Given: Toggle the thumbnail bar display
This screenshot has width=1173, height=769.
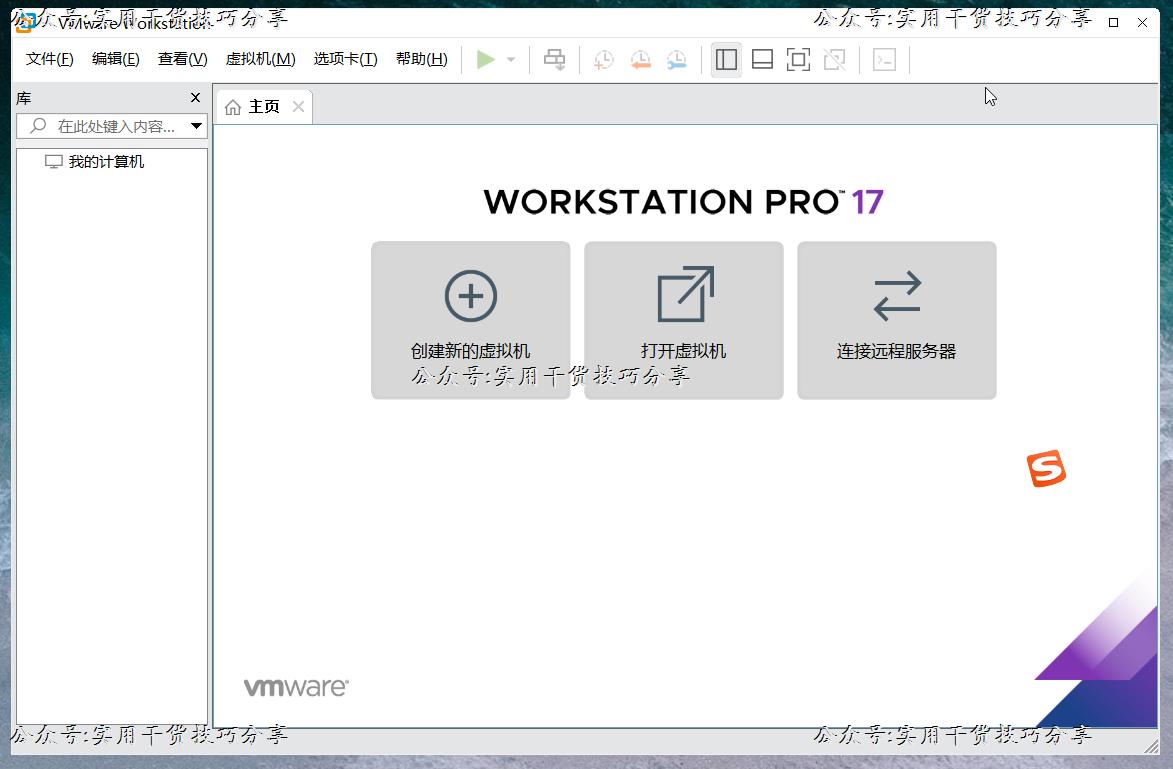Looking at the screenshot, I should 761,59.
